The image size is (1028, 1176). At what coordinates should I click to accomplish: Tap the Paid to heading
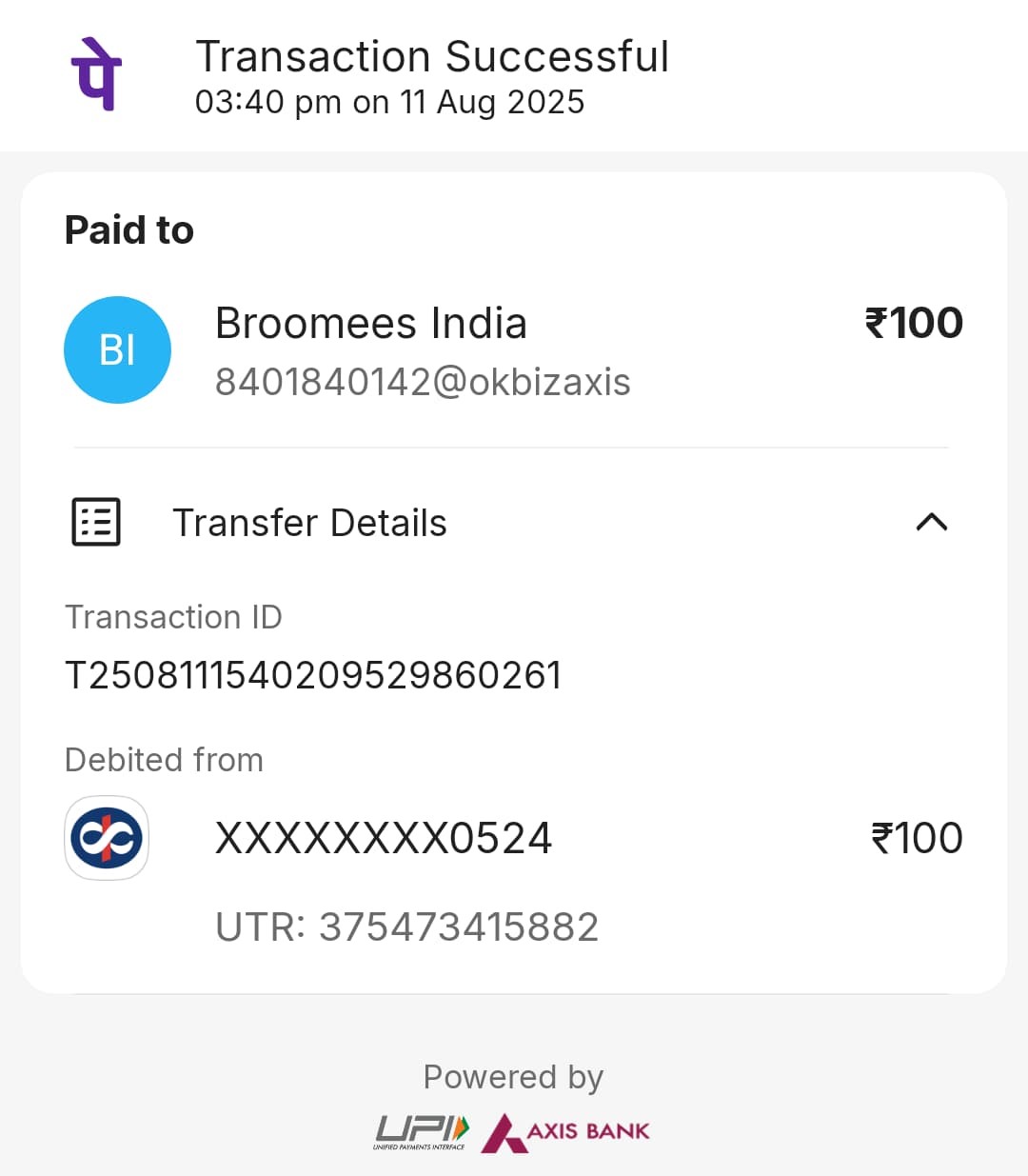click(x=129, y=230)
